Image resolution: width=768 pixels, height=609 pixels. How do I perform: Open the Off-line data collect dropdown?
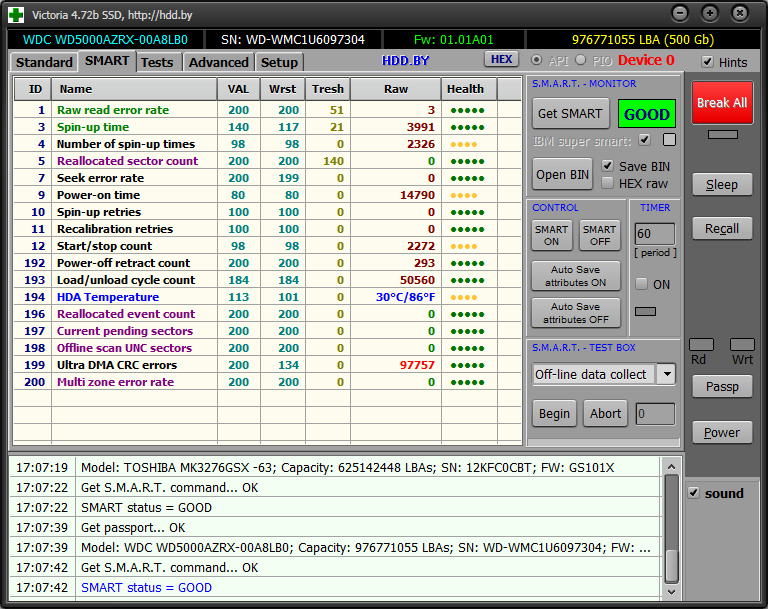point(667,374)
